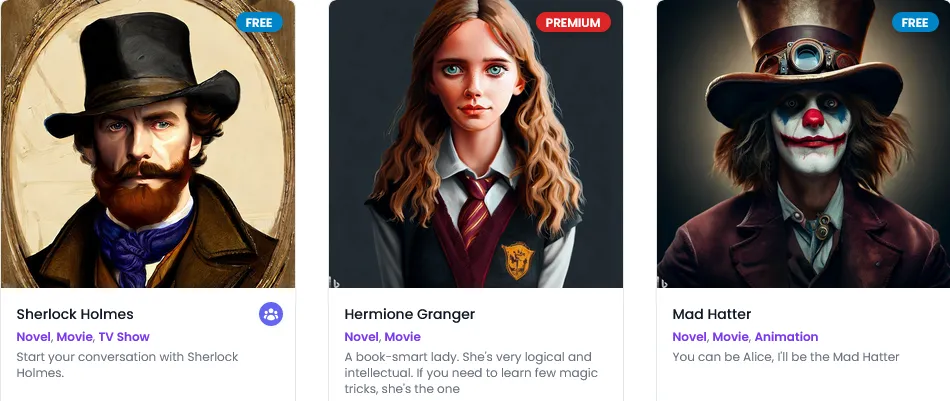
Task: Choose the Movie tag under Hermione Granger
Action: coord(402,337)
